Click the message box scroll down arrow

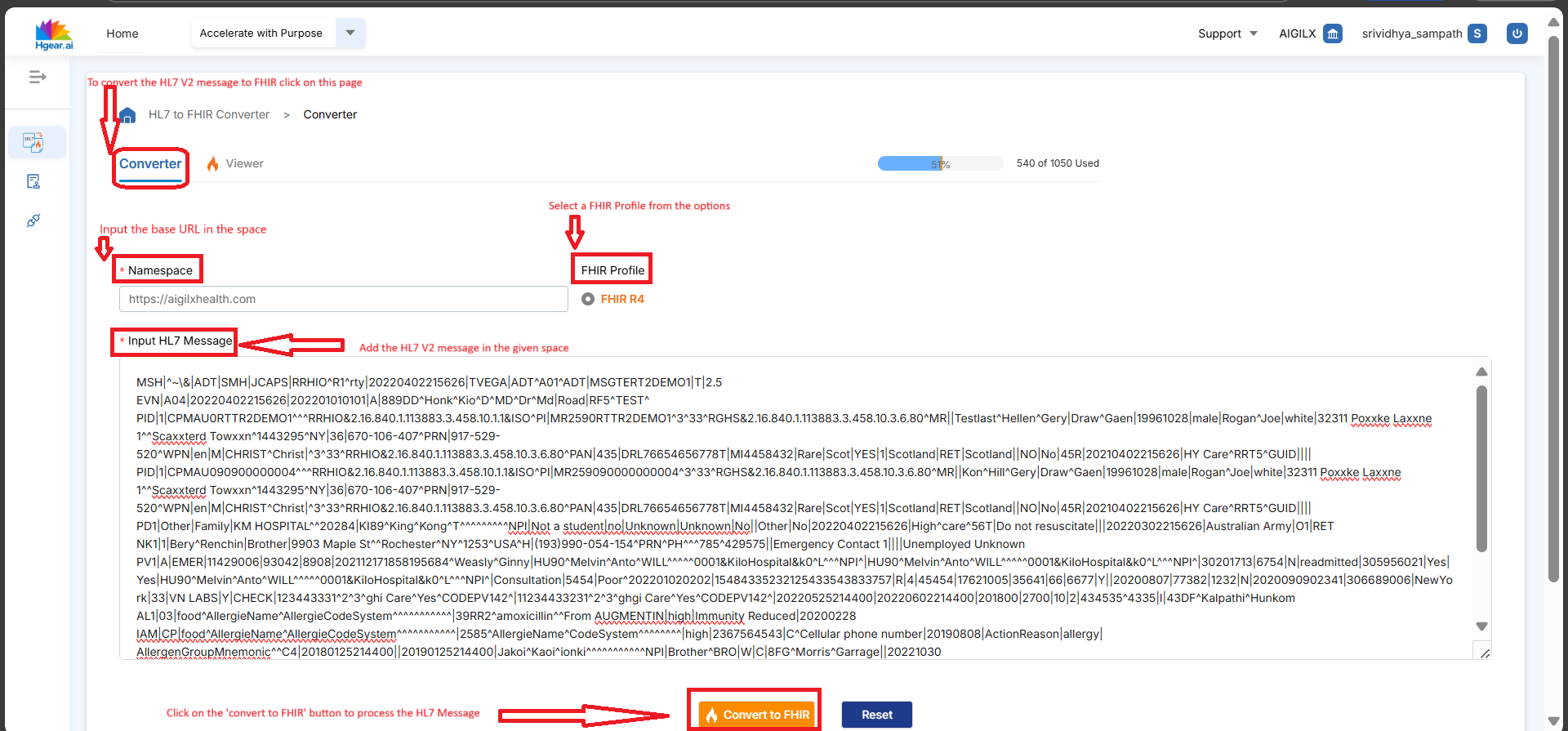click(1481, 626)
